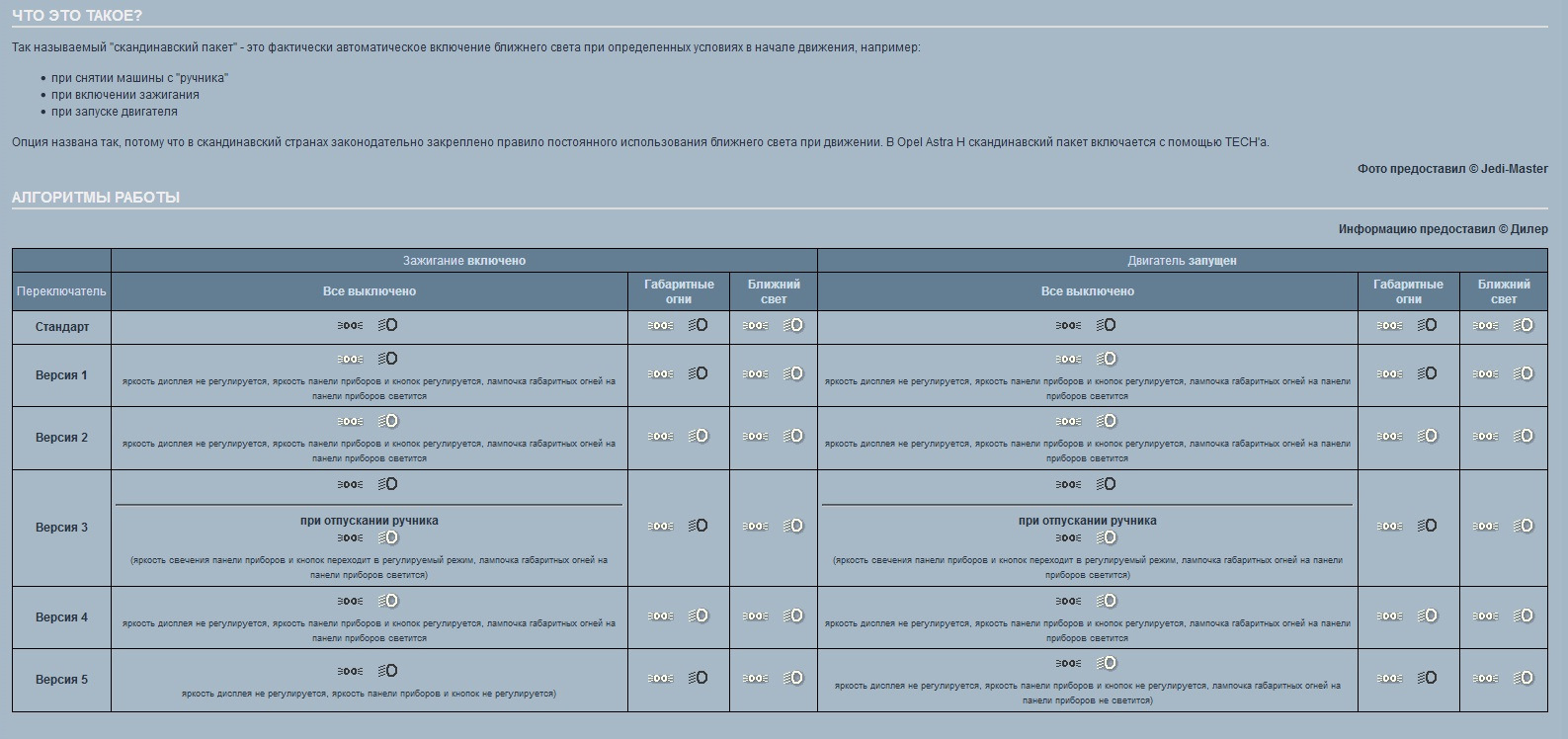Viewport: 1568px width, 739px height.
Task: Версия 4, engine Габаритные огни: low beam icon
Action: (1427, 616)
